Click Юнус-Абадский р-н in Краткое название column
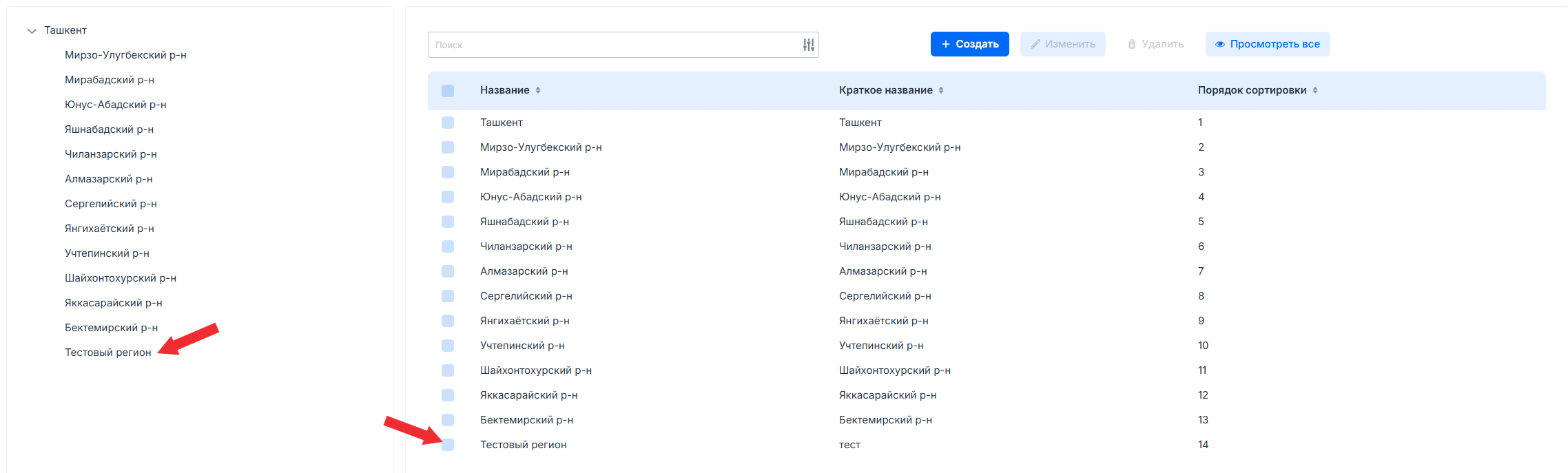Screen dimensions: 1568x473 pos(890,197)
